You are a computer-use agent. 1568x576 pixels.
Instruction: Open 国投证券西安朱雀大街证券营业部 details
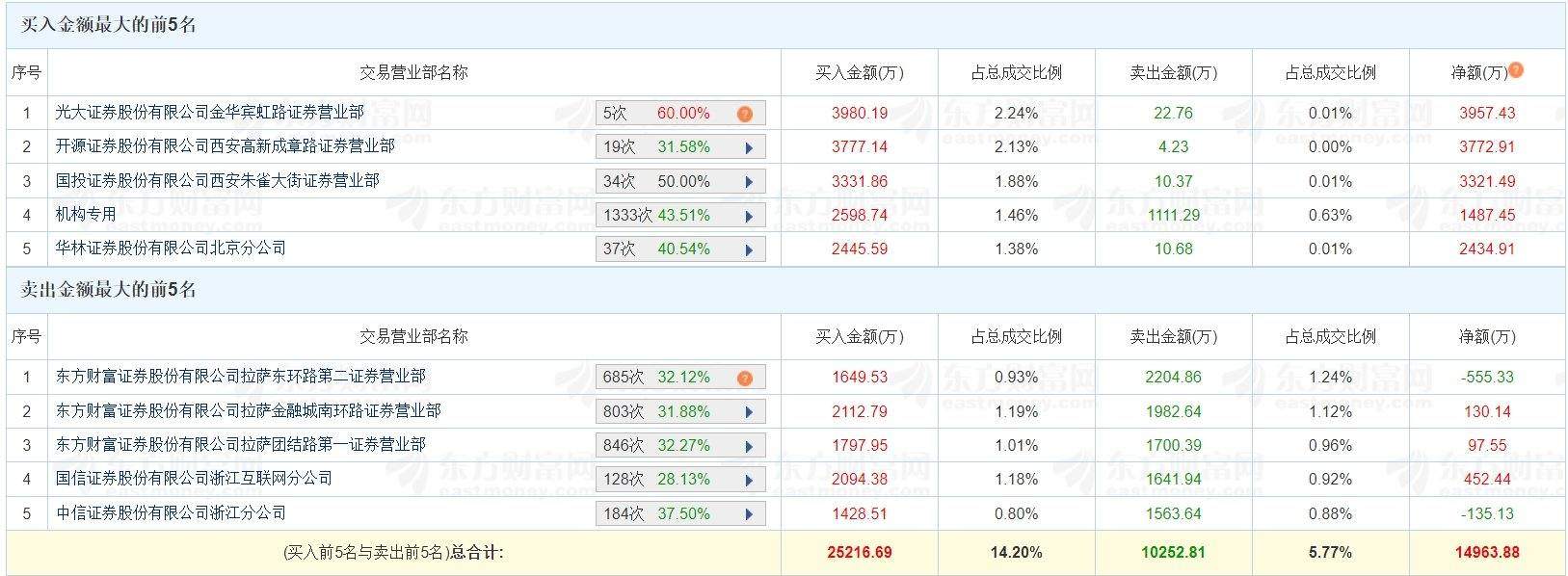click(217, 180)
